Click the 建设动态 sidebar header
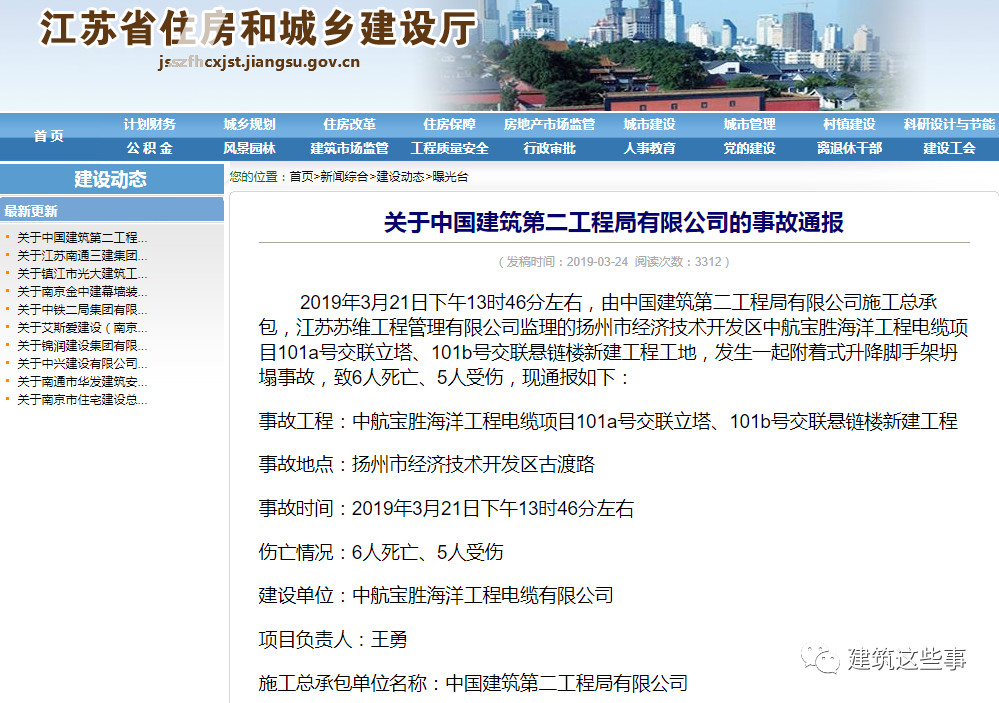 click(110, 179)
